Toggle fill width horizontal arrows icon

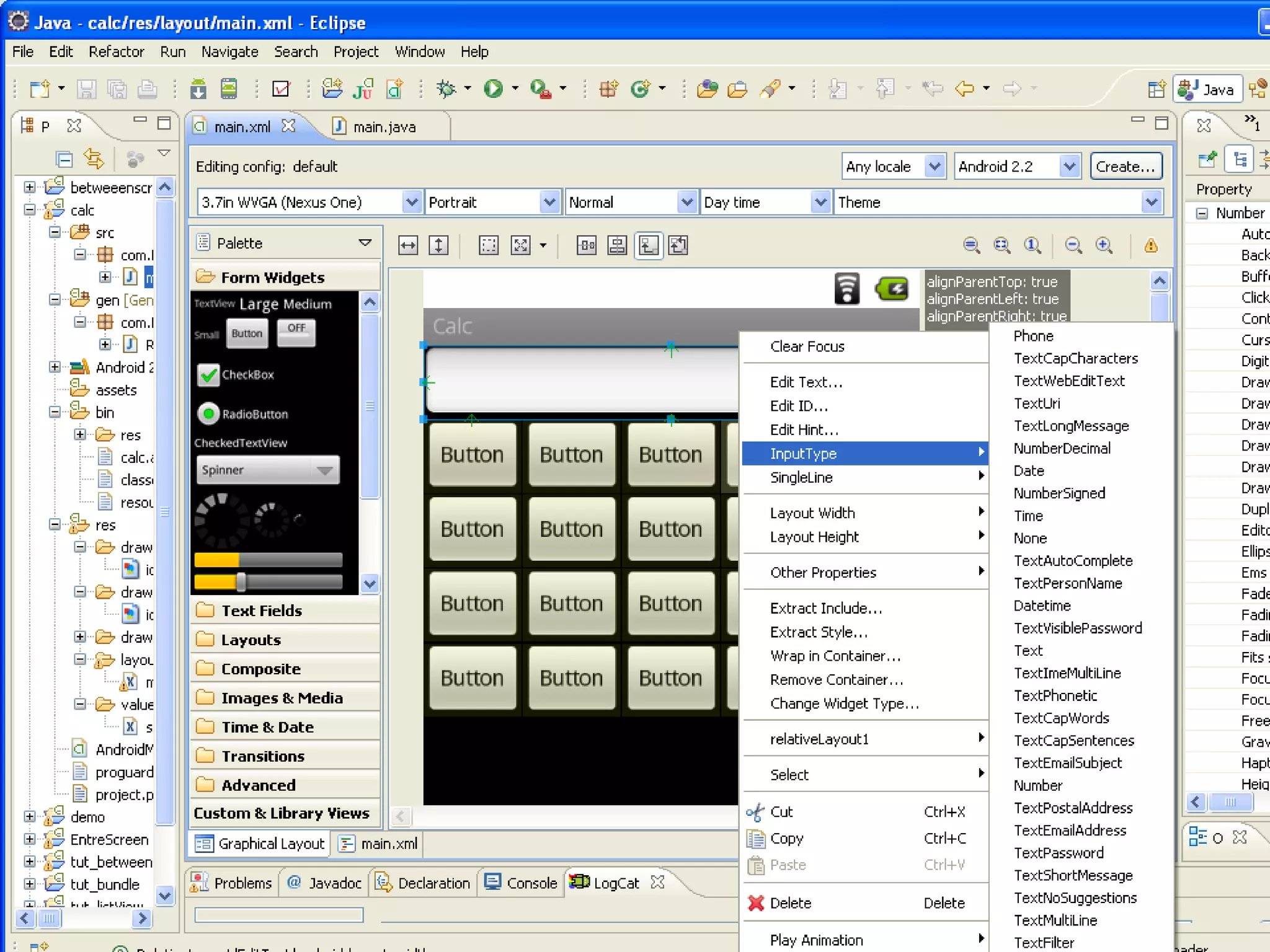(x=408, y=245)
